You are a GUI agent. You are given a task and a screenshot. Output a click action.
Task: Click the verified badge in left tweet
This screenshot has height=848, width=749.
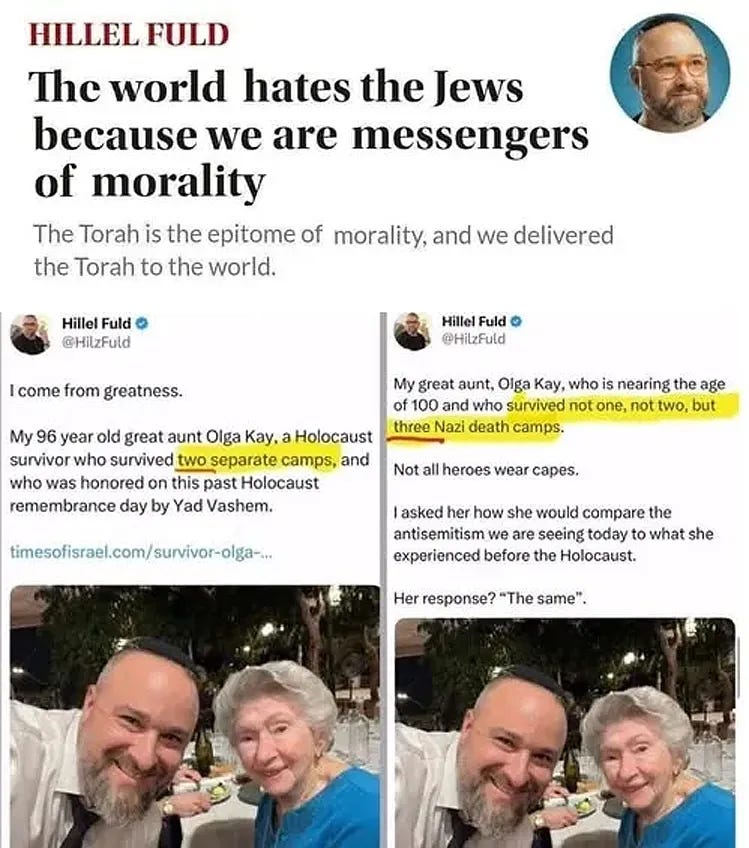(x=142, y=323)
